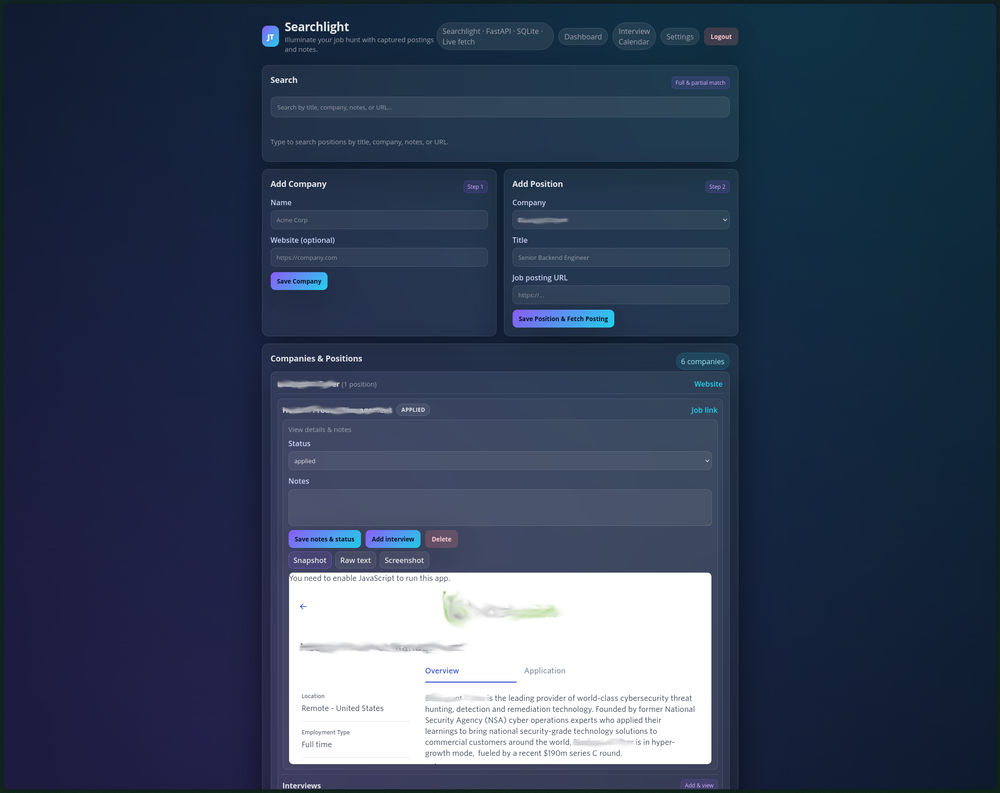Viewport: 1000px width, 793px height.
Task: Click the Searchlight JT logo icon
Action: click(x=270, y=37)
